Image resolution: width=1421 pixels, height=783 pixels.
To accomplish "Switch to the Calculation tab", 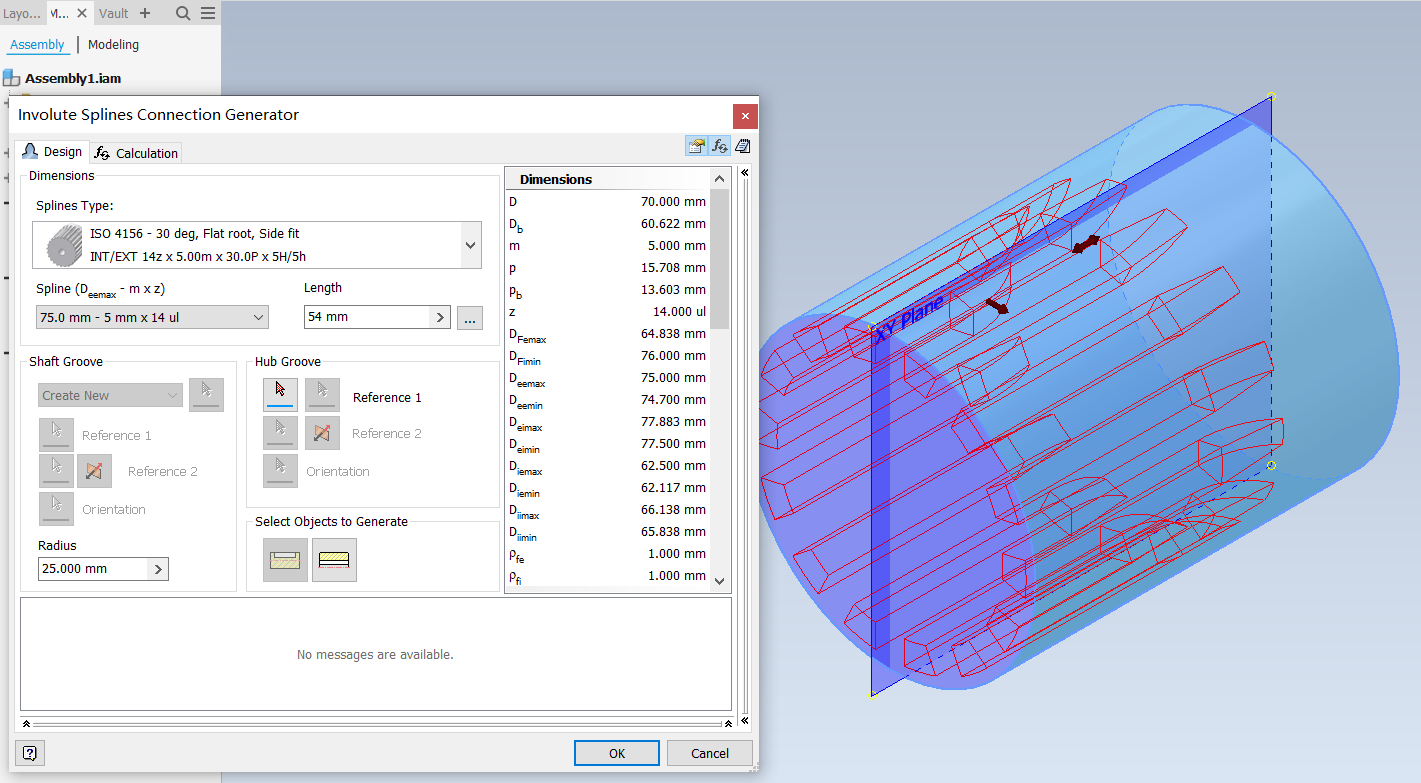I will 135,152.
